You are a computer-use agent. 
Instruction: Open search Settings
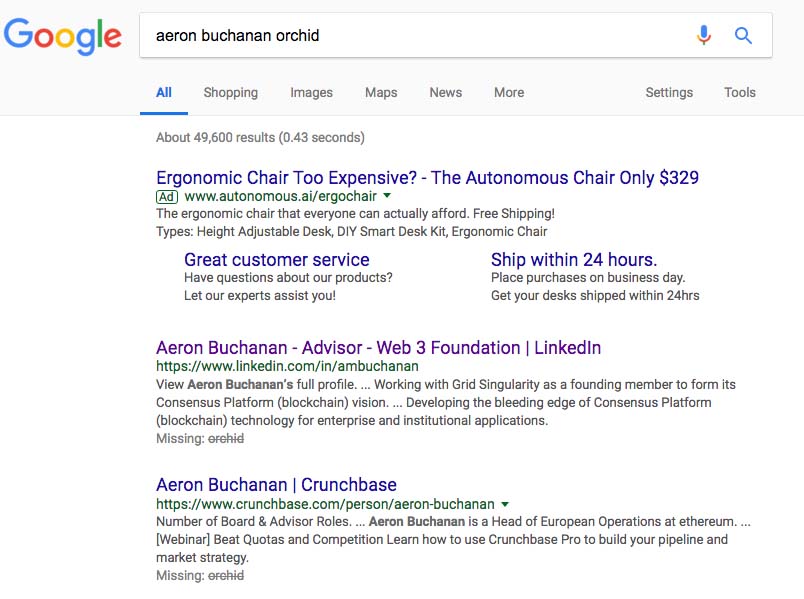pyautogui.click(x=669, y=92)
